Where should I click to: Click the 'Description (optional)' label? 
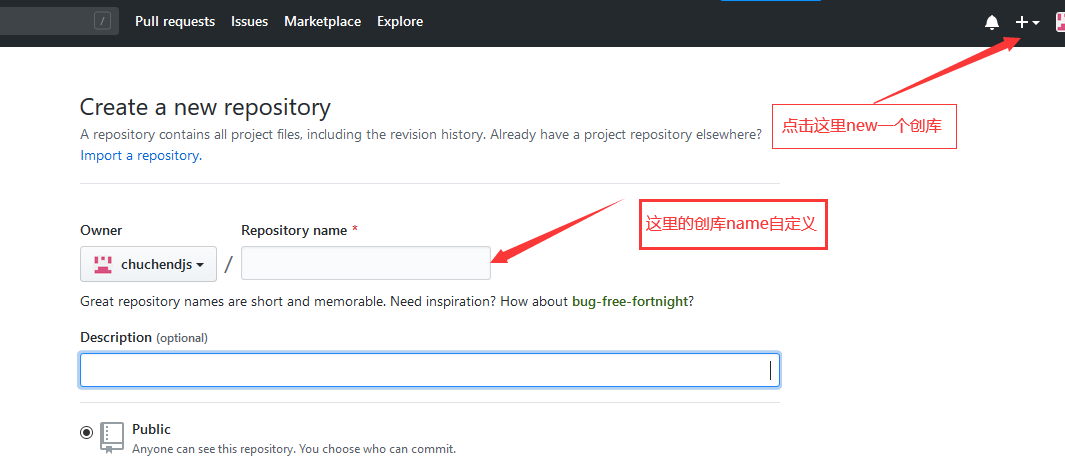(144, 337)
